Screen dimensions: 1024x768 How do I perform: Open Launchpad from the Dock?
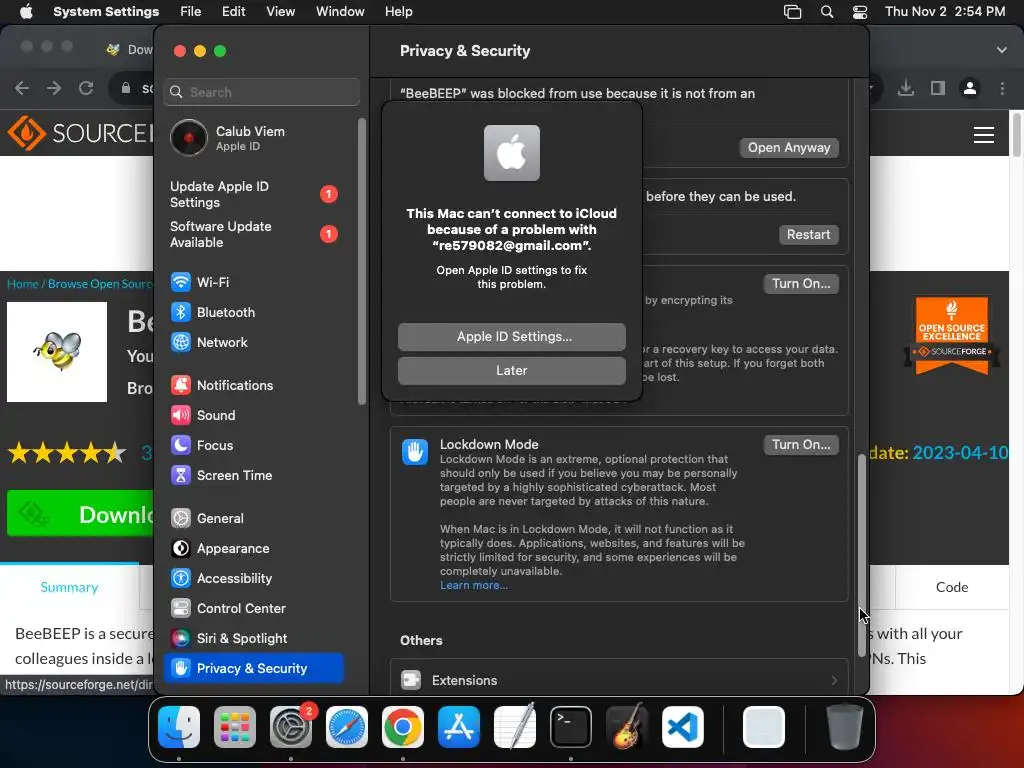[x=235, y=727]
